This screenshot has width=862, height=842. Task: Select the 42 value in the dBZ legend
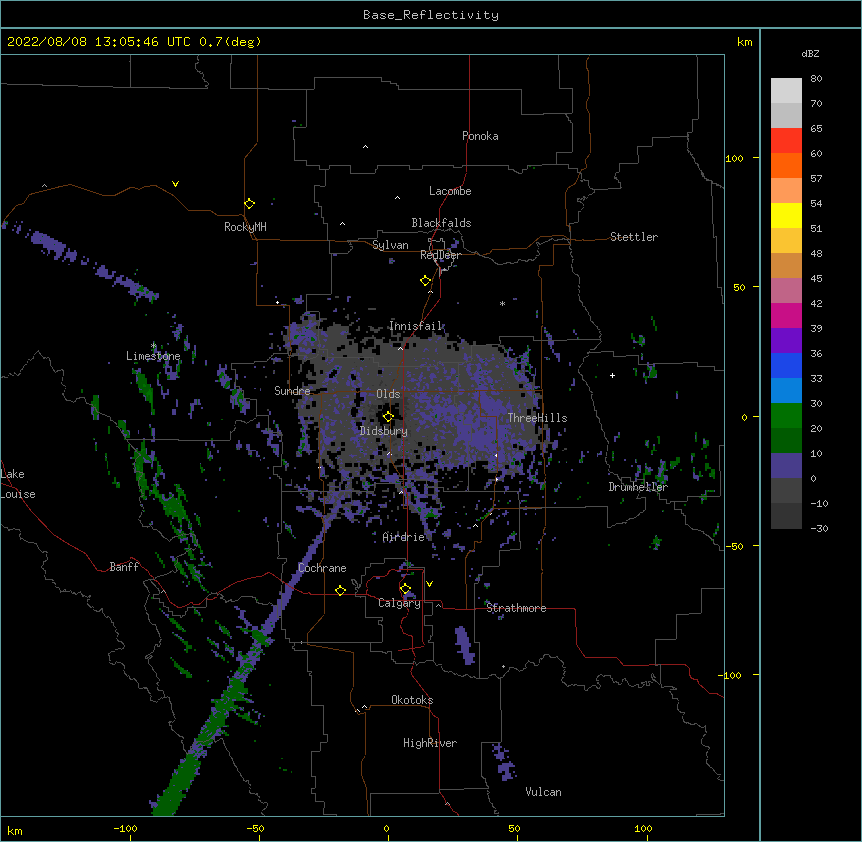tap(816, 303)
